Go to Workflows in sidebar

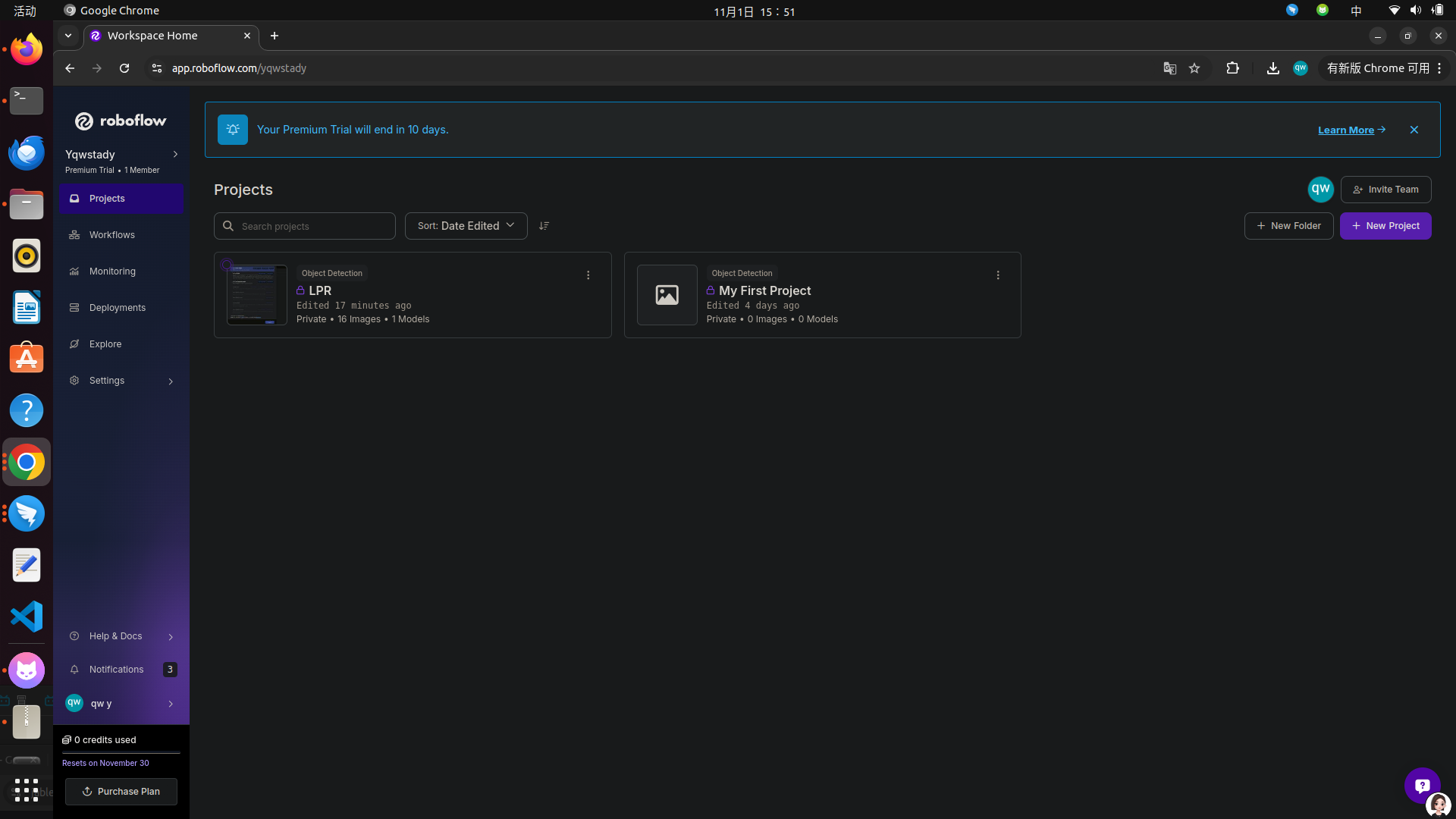point(111,235)
